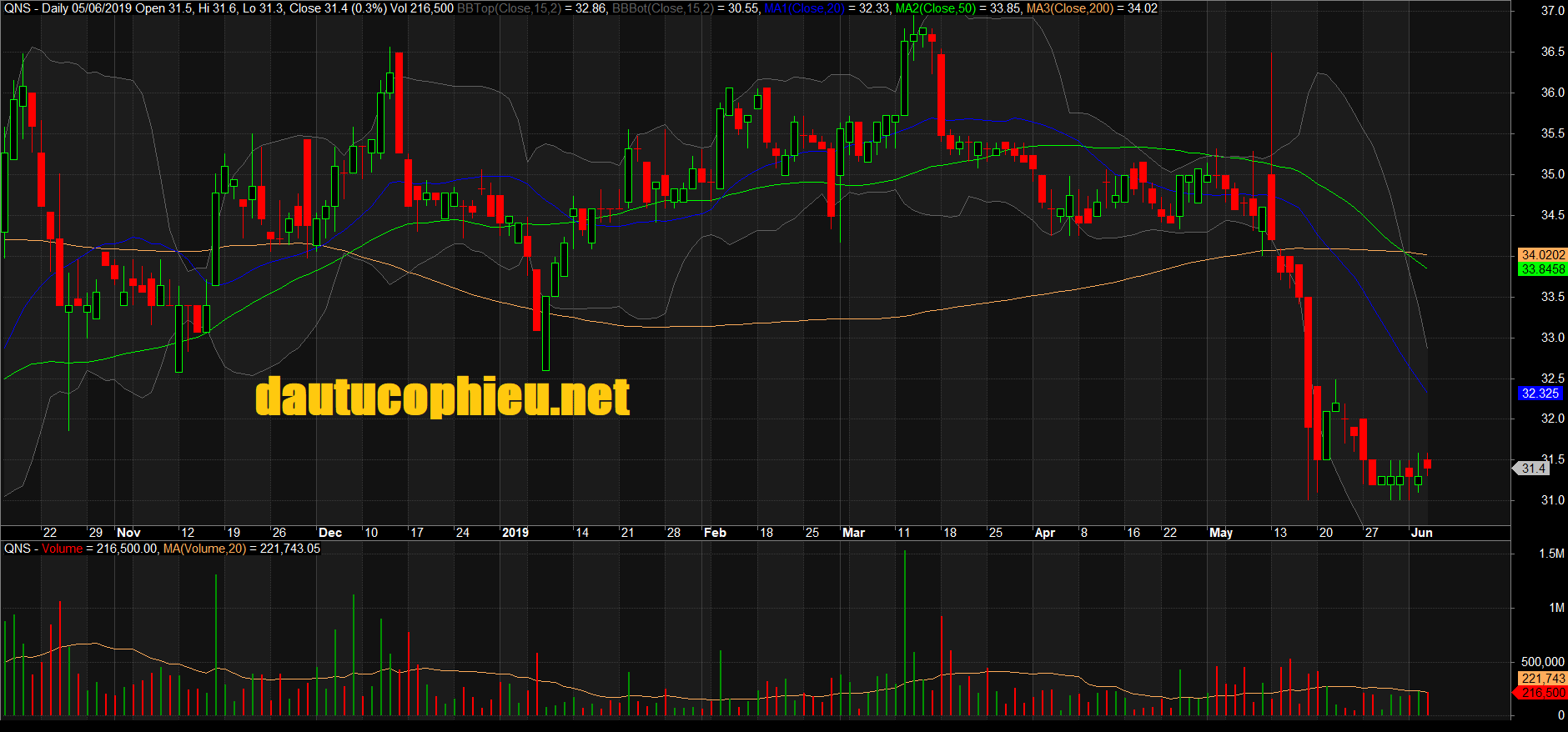Click the Dec label on the date axis
The width and height of the screenshot is (1568, 732).
point(330,533)
